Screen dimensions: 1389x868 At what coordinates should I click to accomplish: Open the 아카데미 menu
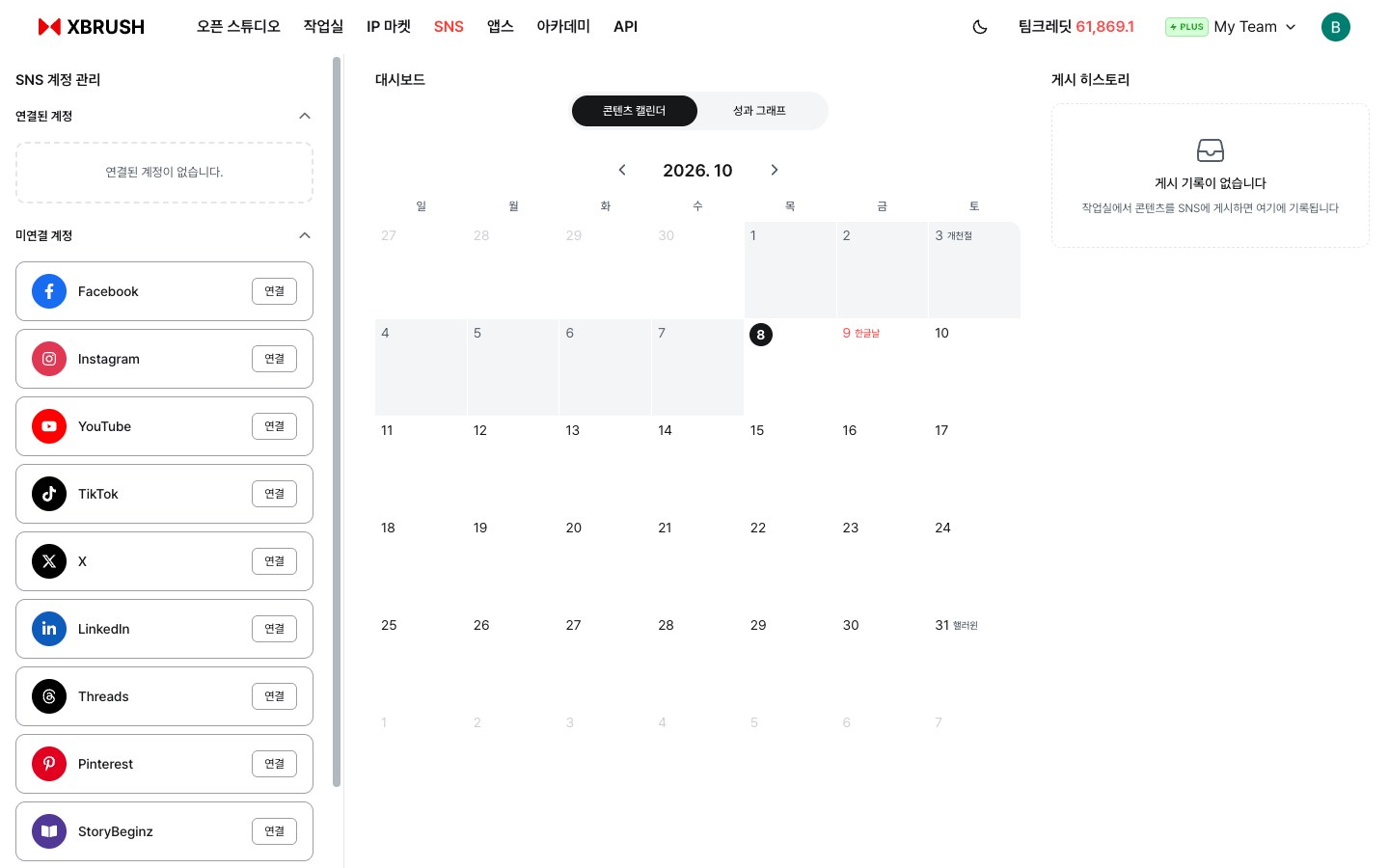[563, 27]
